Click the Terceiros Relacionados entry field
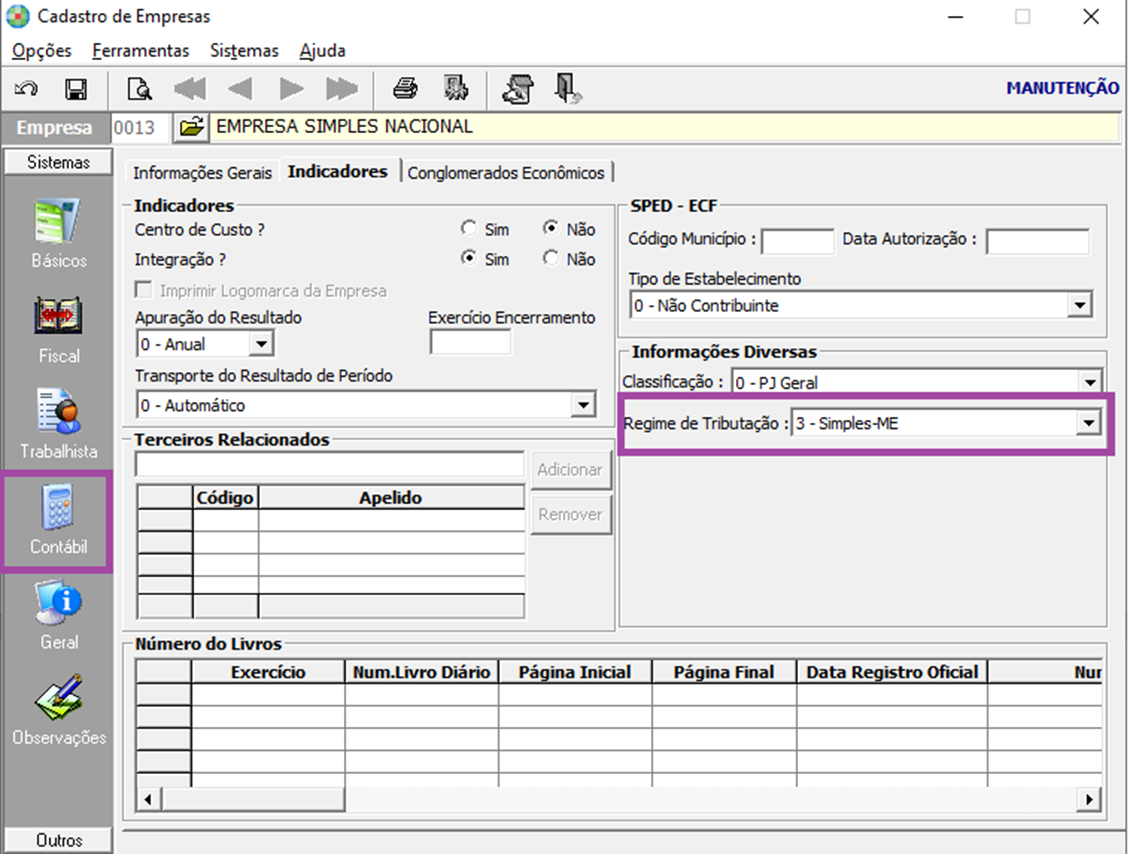The height and width of the screenshot is (854, 1130). [329, 464]
